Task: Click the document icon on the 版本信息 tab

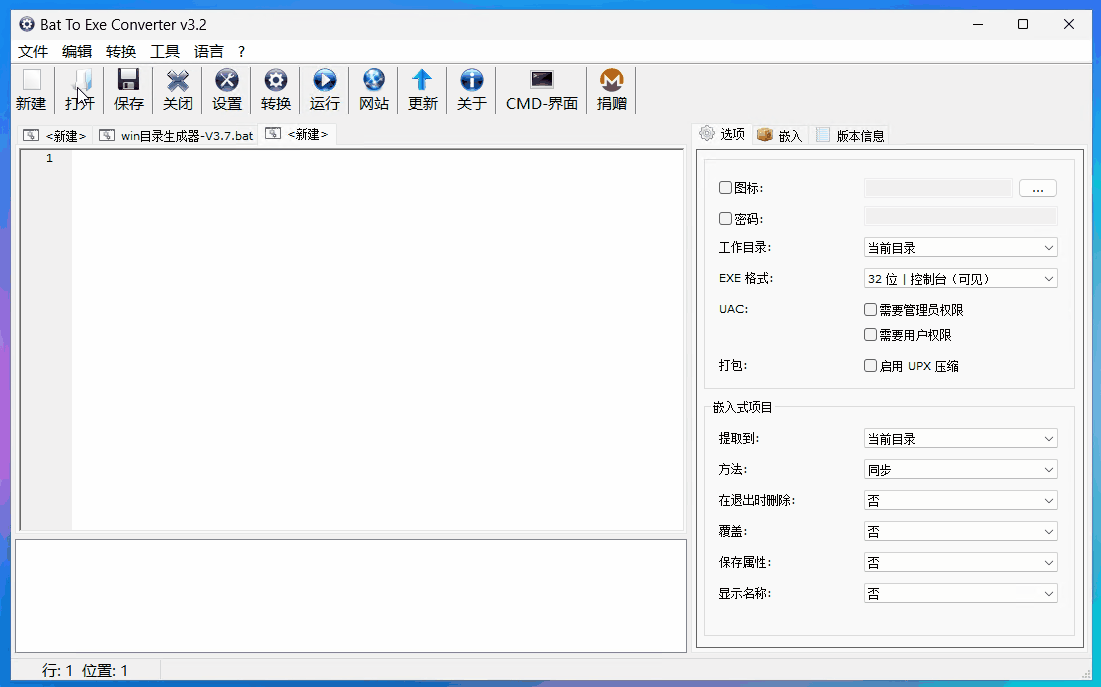Action: coord(823,135)
